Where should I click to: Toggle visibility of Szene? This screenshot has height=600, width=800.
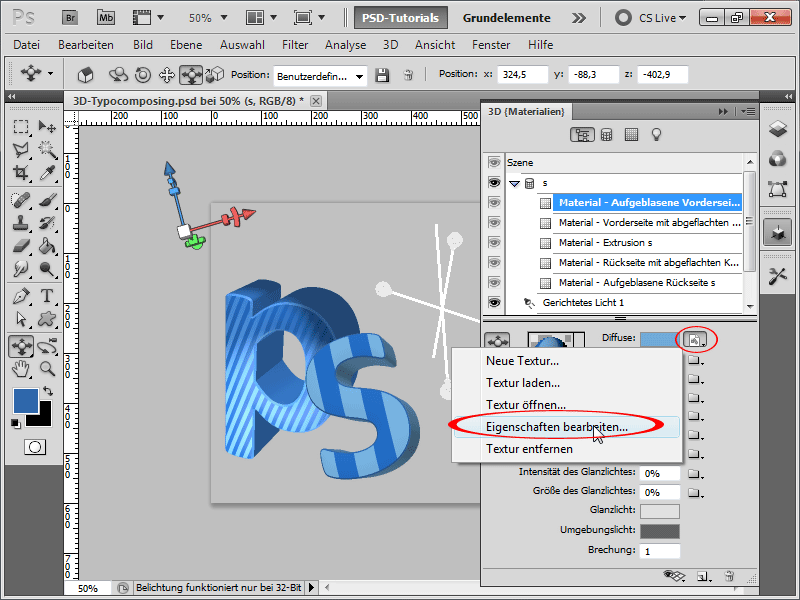(494, 162)
